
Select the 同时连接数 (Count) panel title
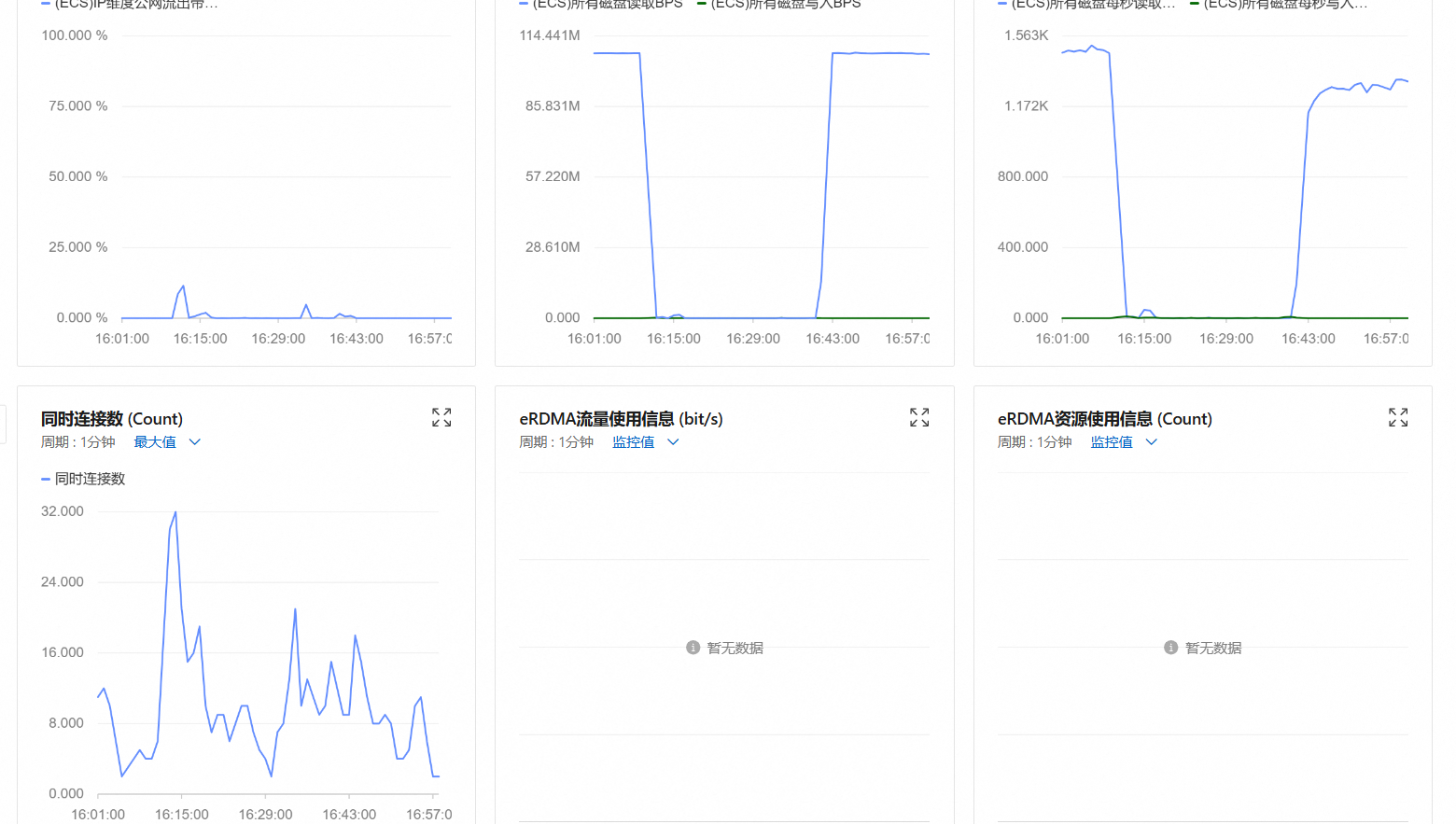pos(112,419)
